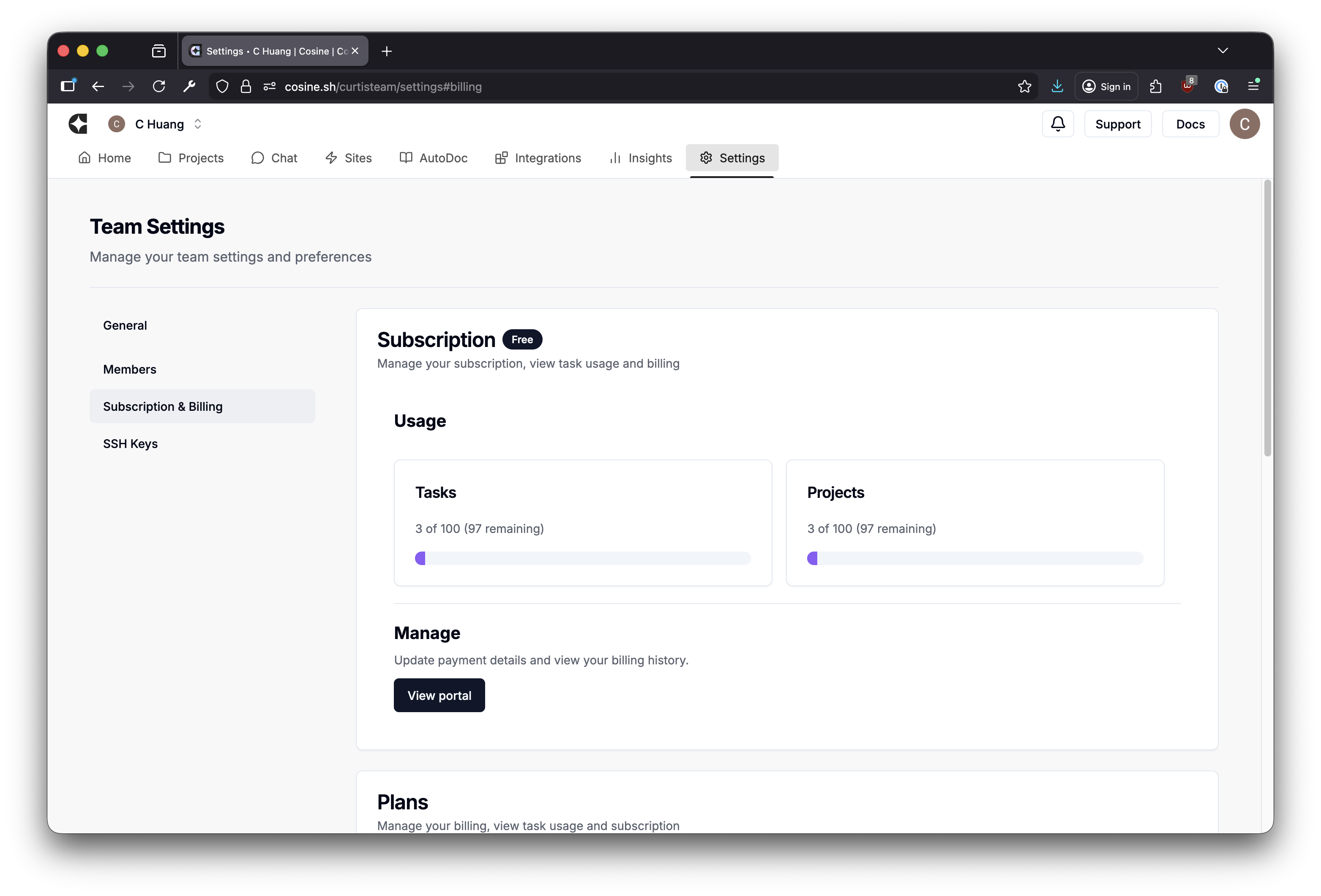Click the Tasks usage progress bar
The image size is (1321, 896).
point(583,558)
